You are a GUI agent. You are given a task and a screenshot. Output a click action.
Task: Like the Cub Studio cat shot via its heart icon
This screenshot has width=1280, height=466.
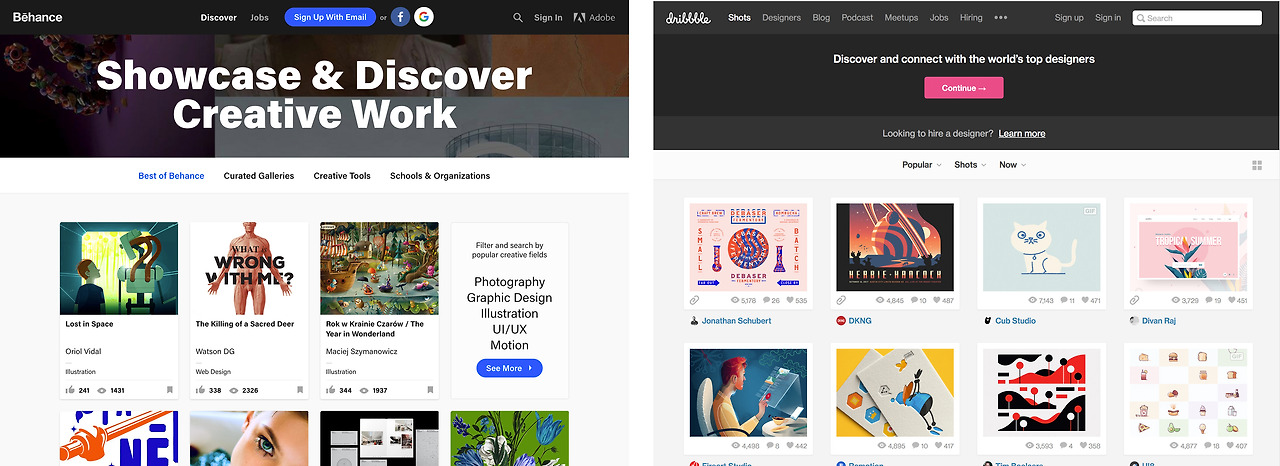click(x=1084, y=300)
